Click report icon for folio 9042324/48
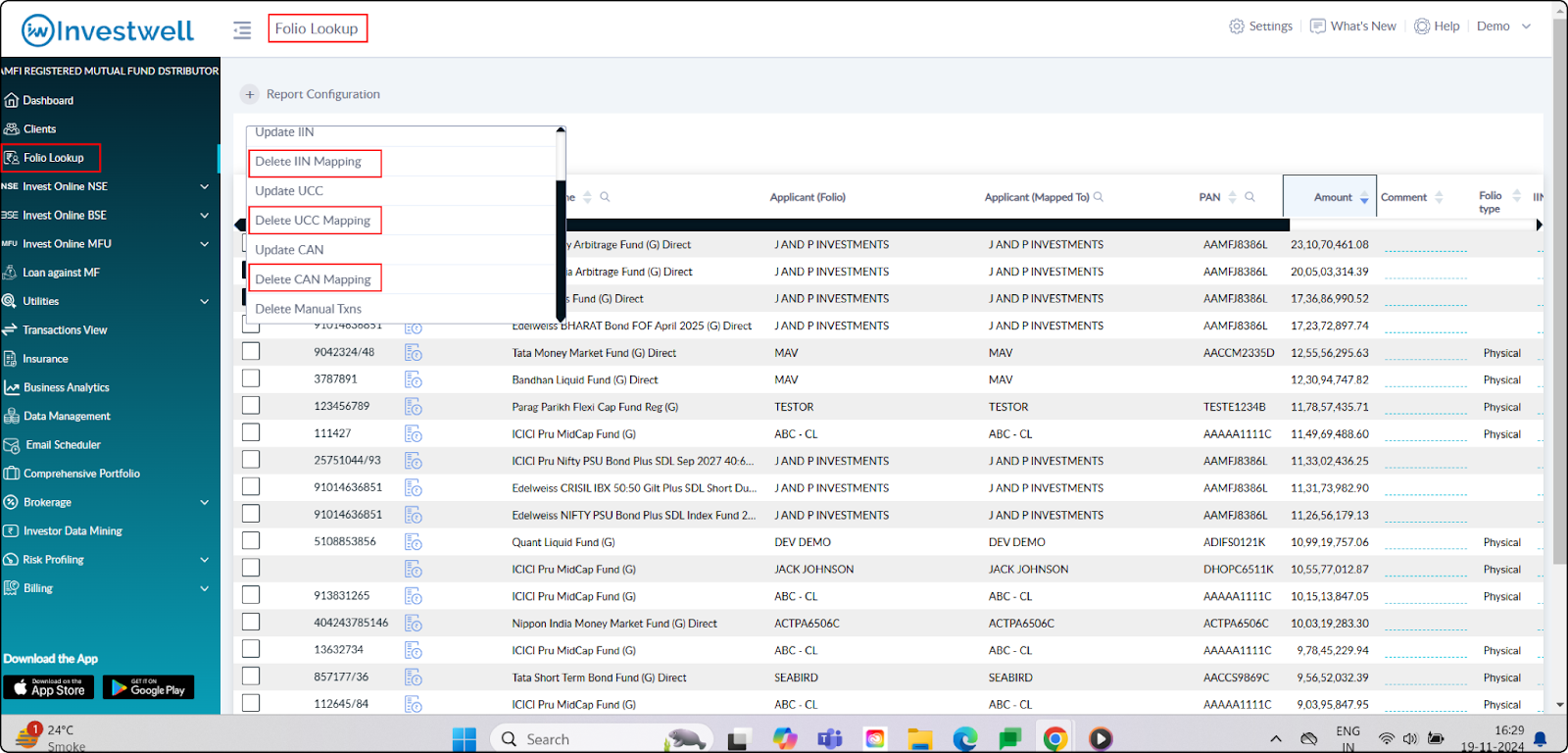This screenshot has height=753, width=1568. 414,353
